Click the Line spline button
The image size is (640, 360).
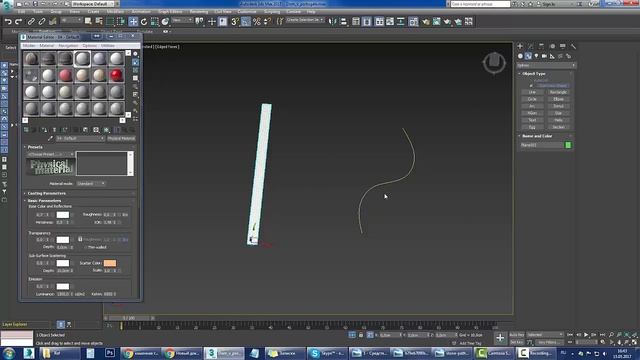pyautogui.click(x=532, y=92)
